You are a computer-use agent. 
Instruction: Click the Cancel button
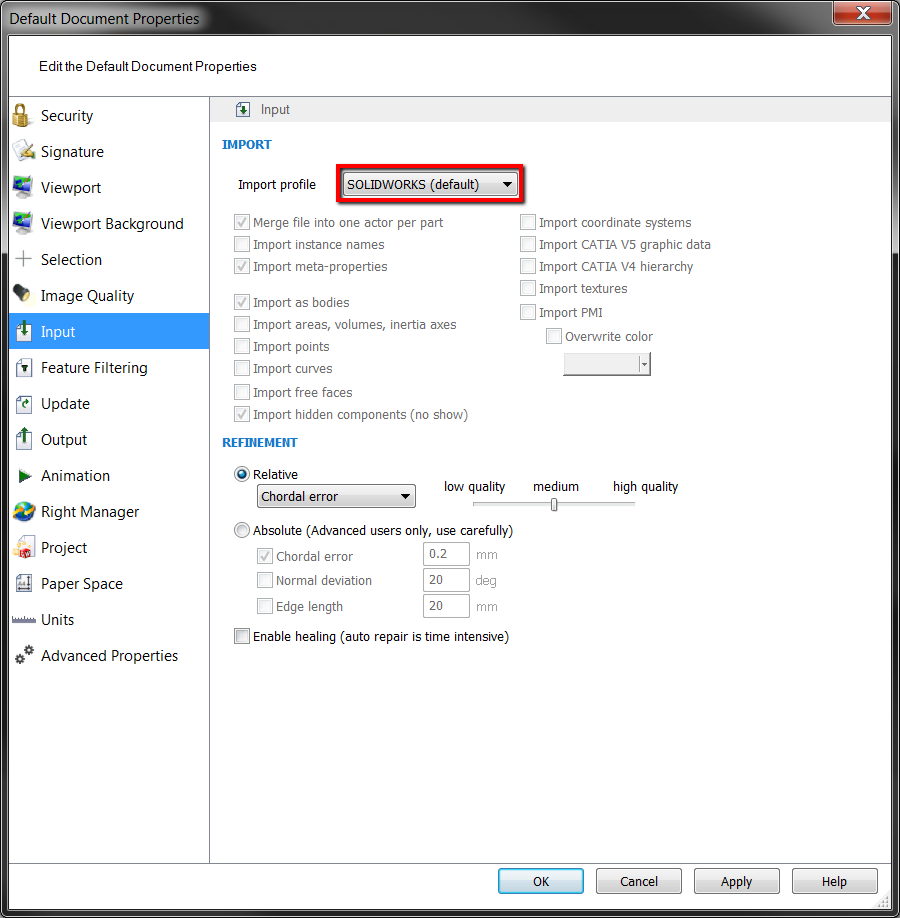click(x=639, y=881)
